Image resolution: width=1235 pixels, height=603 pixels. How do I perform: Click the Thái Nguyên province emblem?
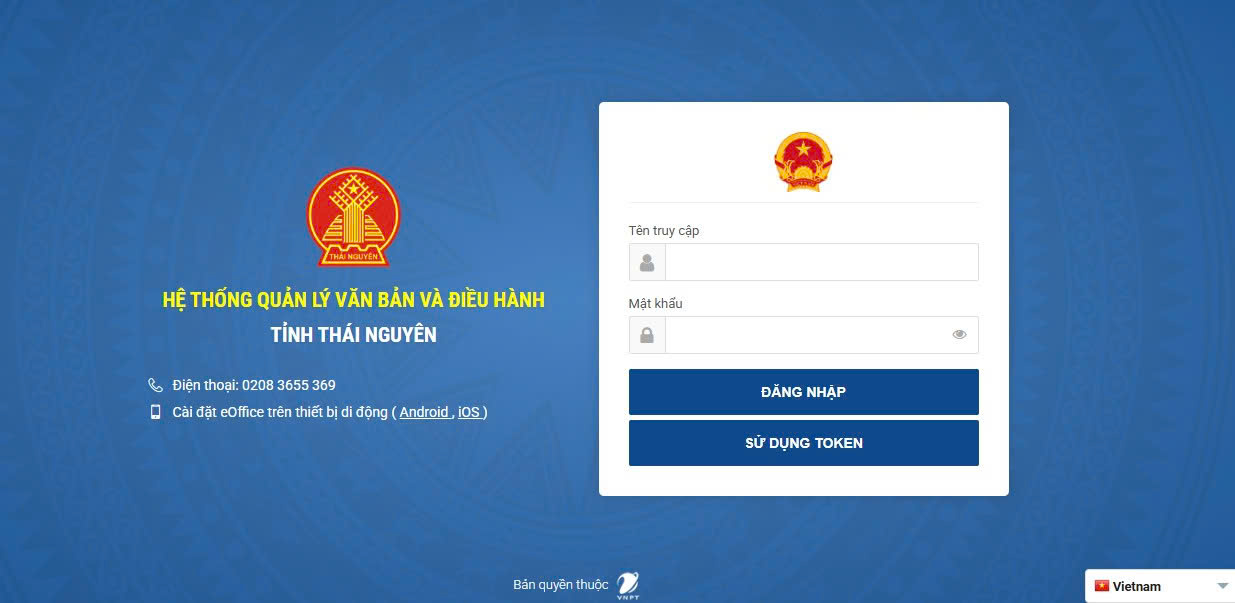(x=353, y=217)
